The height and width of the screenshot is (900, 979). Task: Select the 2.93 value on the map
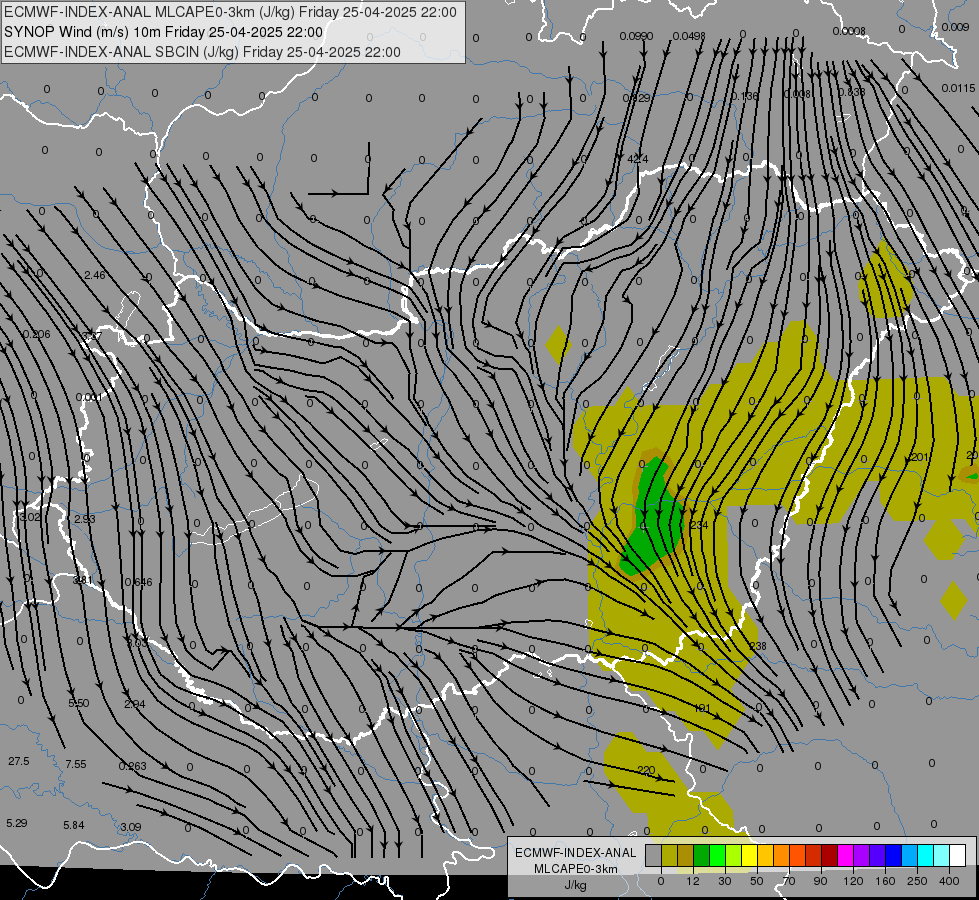[x=85, y=519]
